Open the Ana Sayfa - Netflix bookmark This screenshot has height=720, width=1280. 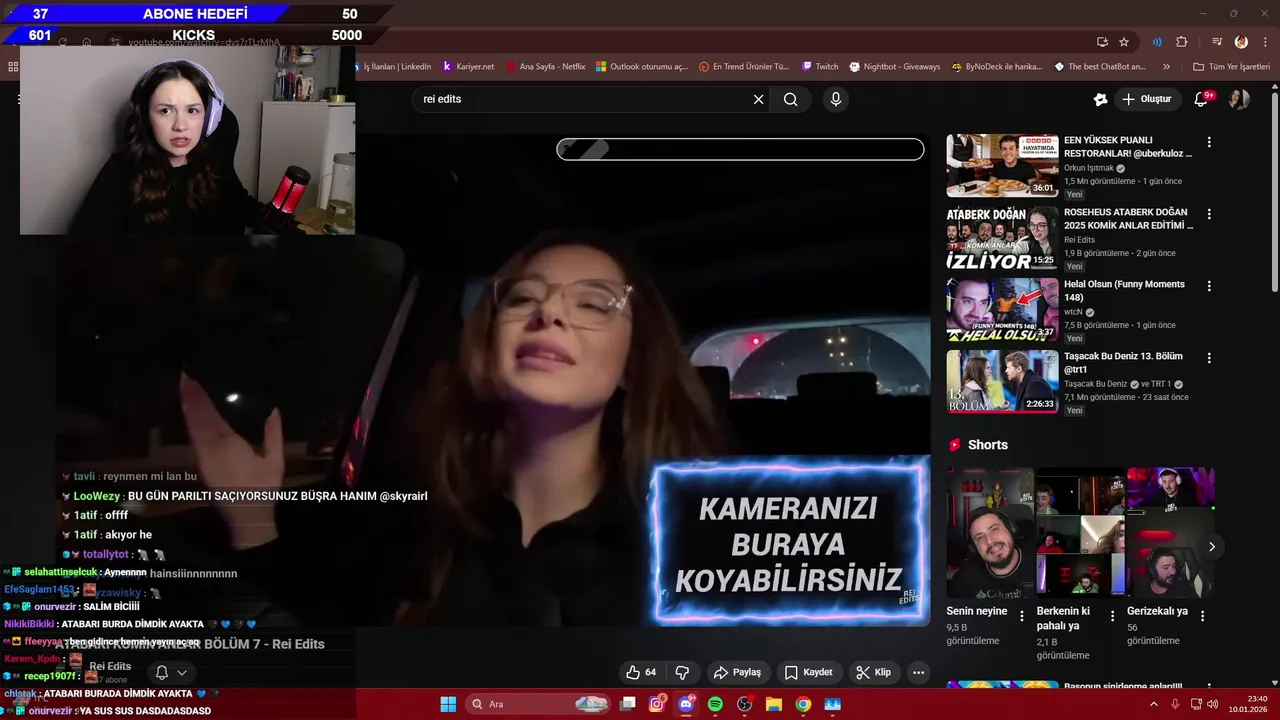tap(546, 67)
